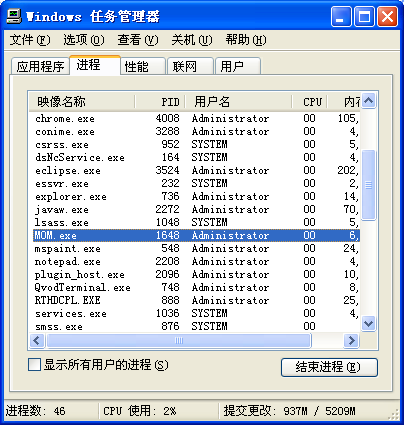This screenshot has width=404, height=425.
Task: Open the 文件(F) menu
Action: tap(30, 40)
